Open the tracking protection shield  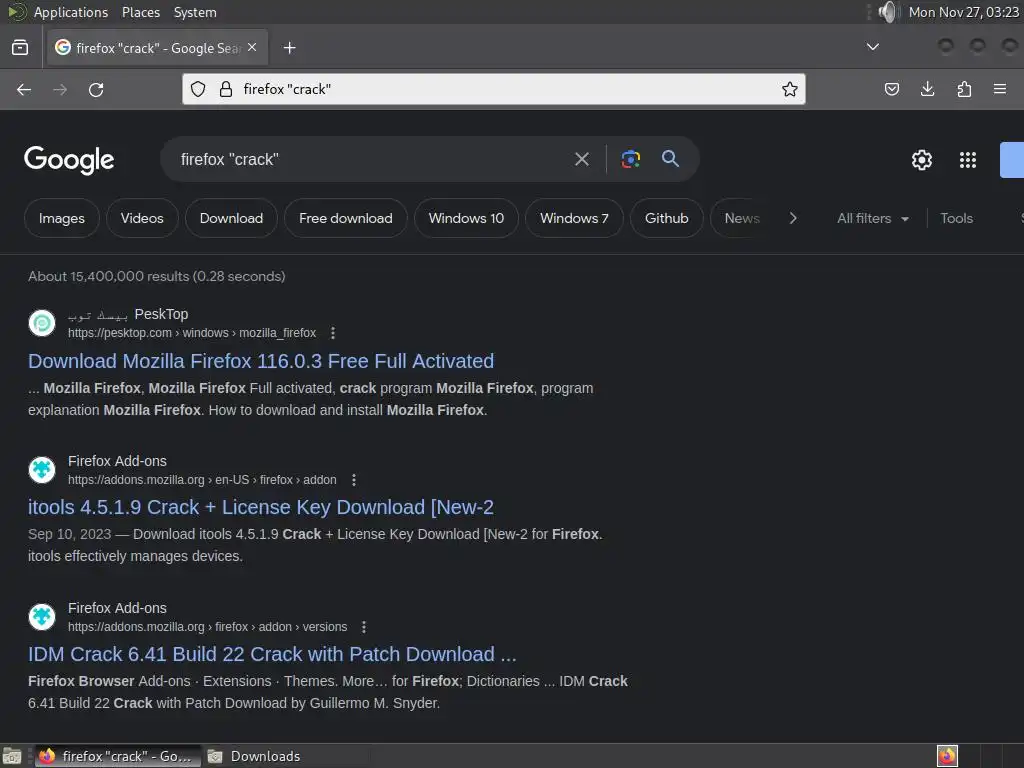click(x=198, y=89)
